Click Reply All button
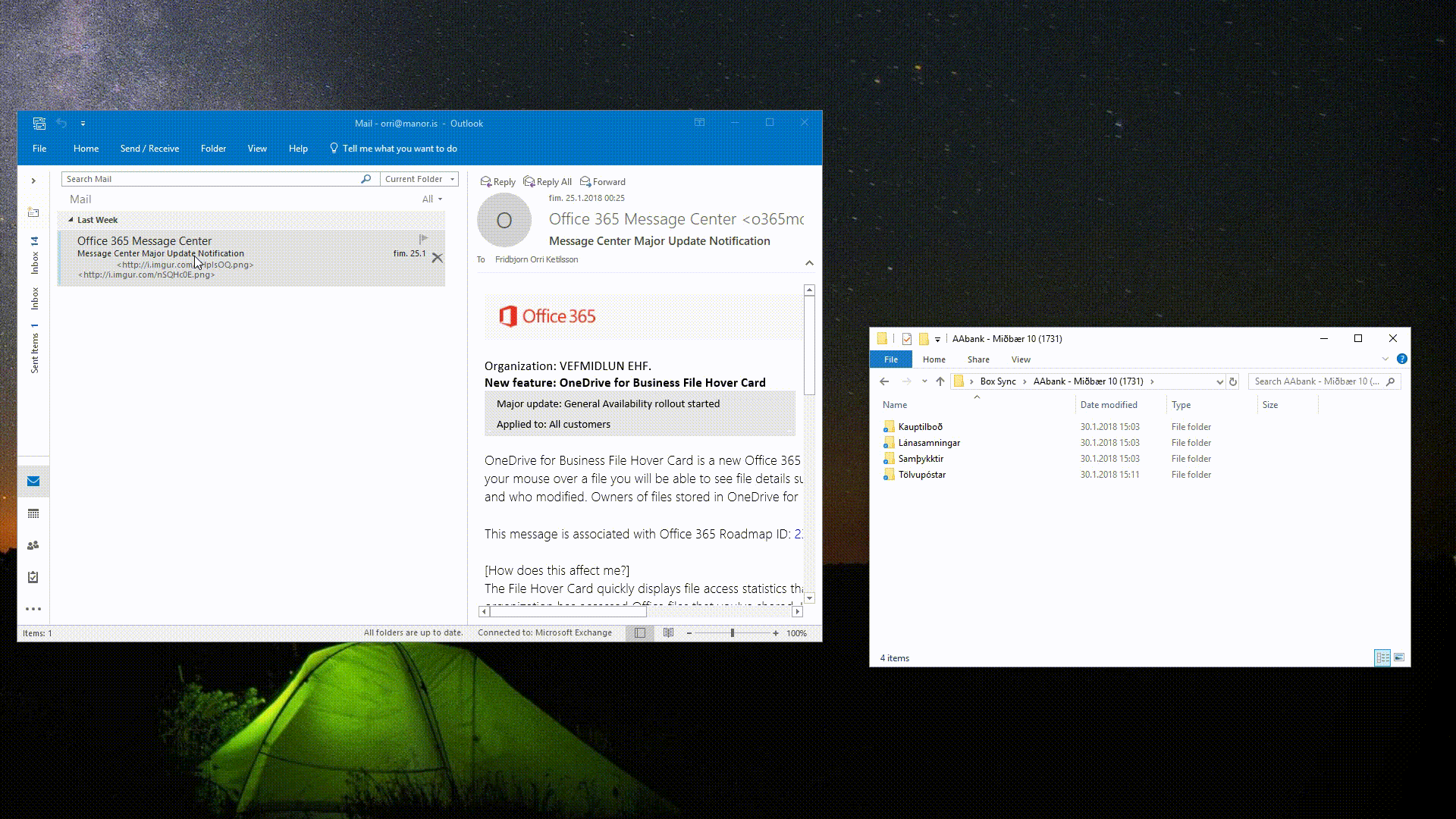Screen dimensions: 1456x819 pos(548,182)
